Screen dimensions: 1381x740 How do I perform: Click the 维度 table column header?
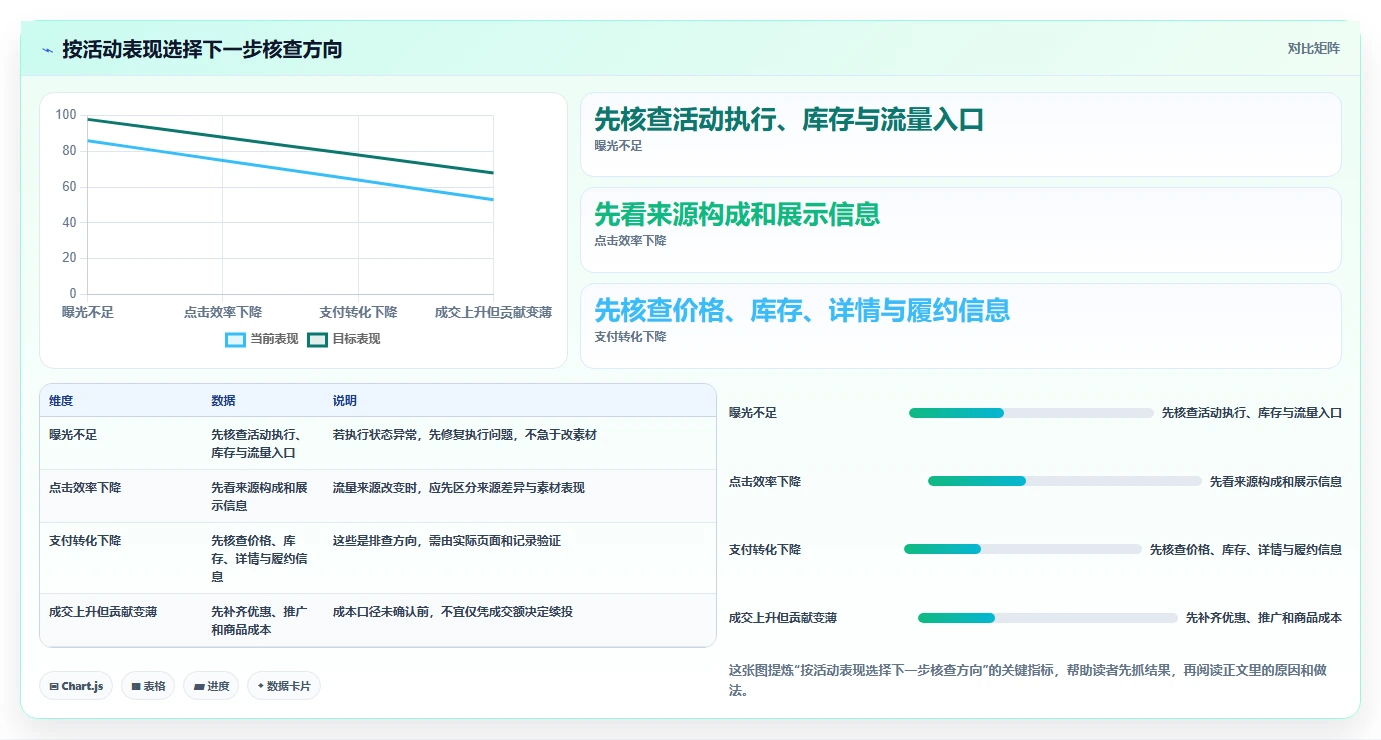click(61, 401)
